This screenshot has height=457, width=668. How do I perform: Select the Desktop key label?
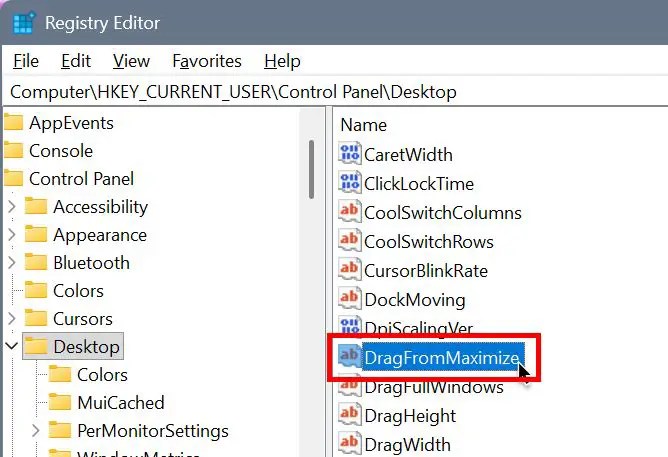click(x=86, y=347)
